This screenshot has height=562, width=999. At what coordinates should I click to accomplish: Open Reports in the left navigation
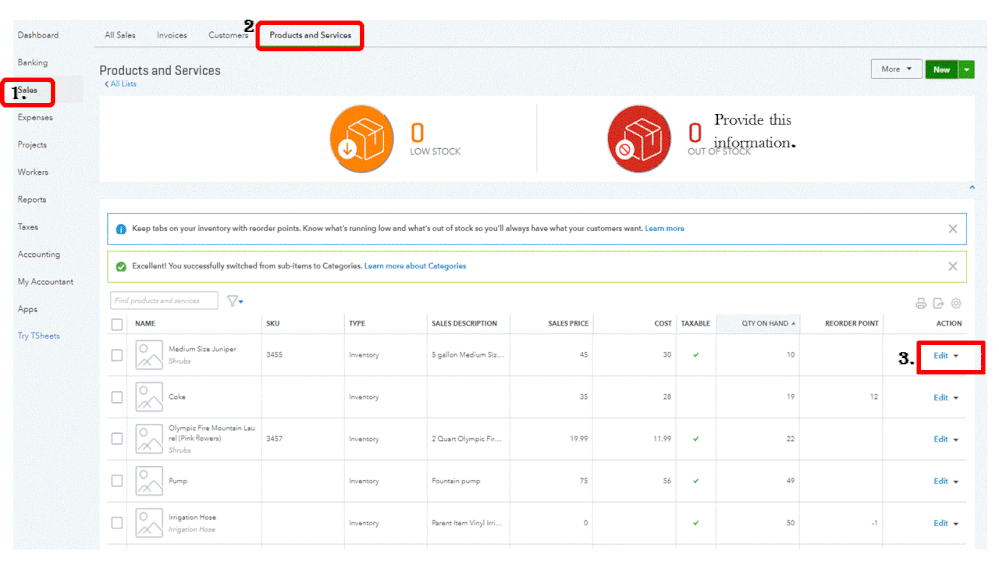[32, 199]
